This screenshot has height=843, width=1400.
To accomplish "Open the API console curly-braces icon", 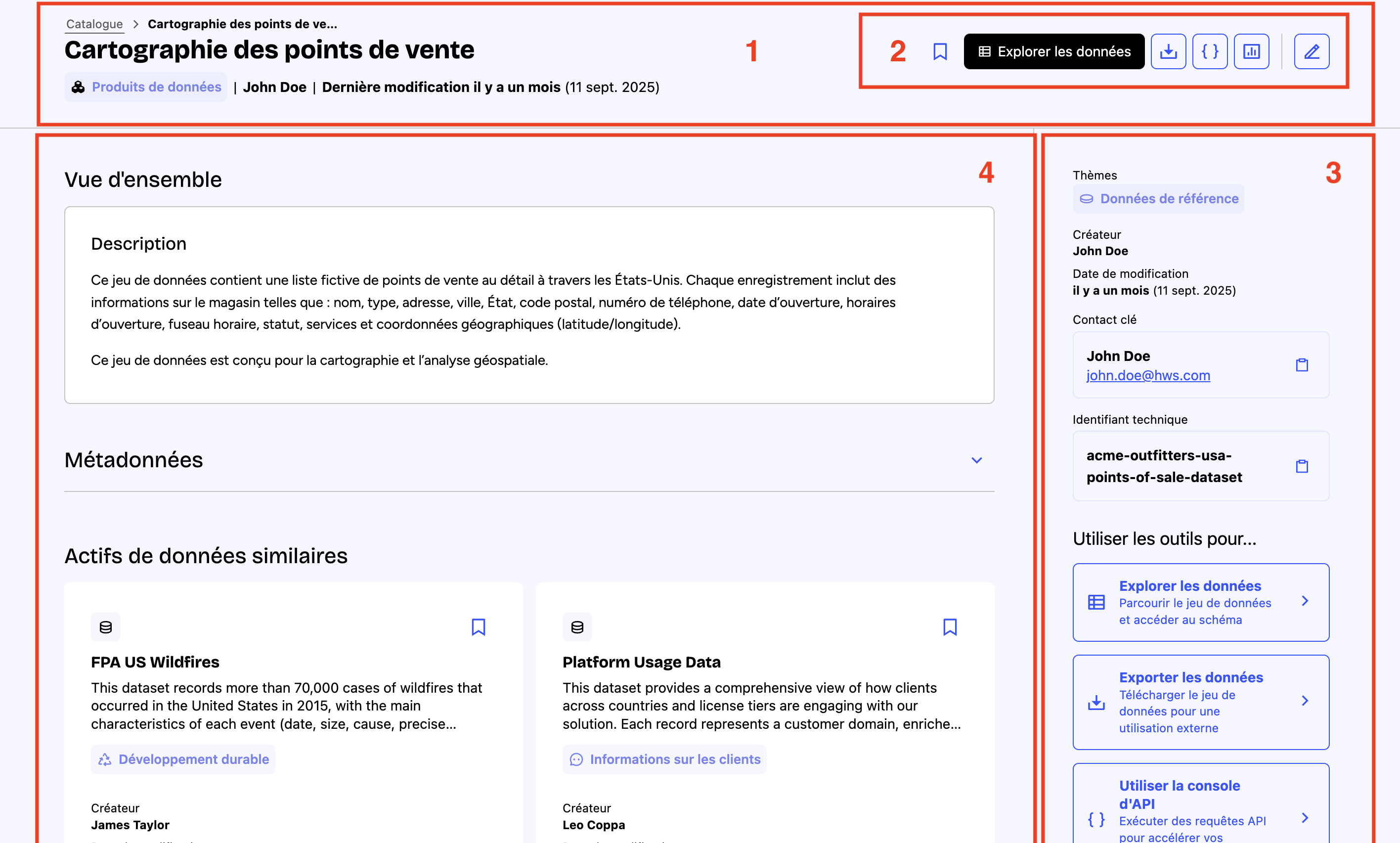I will pyautogui.click(x=1210, y=52).
